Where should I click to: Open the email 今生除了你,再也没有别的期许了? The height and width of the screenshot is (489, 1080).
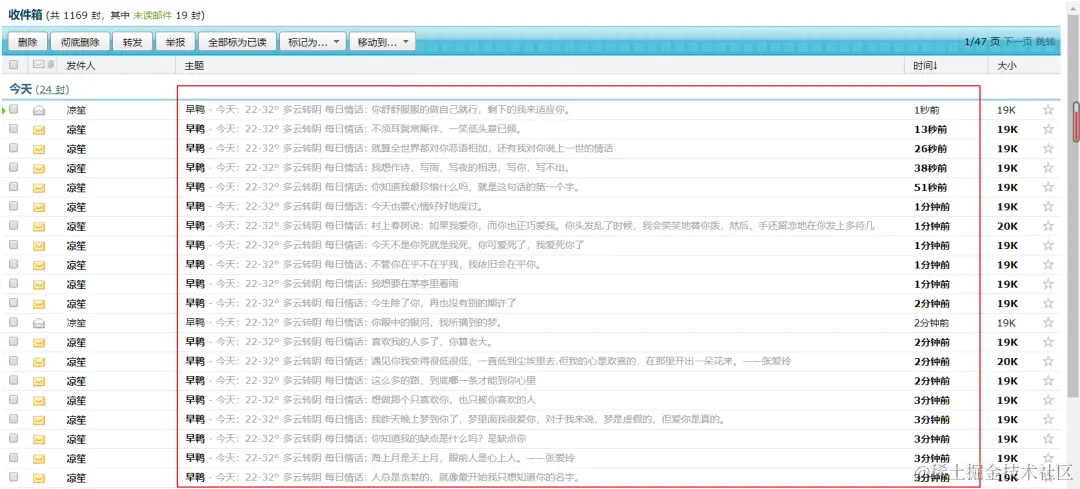351,302
